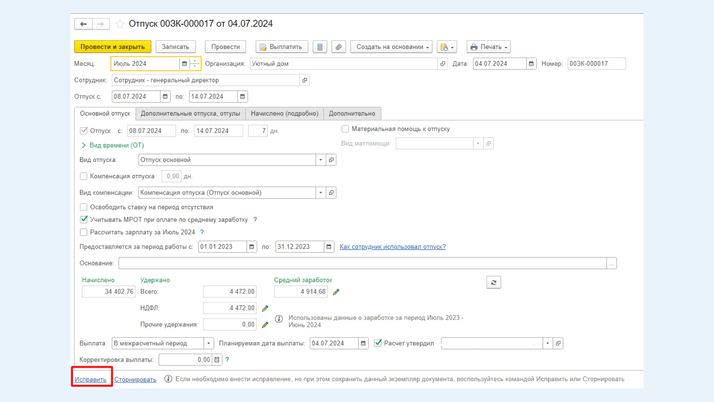The image size is (714, 402).
Task: Toggle Расчет утвердил checkbox
Action: tap(377, 343)
